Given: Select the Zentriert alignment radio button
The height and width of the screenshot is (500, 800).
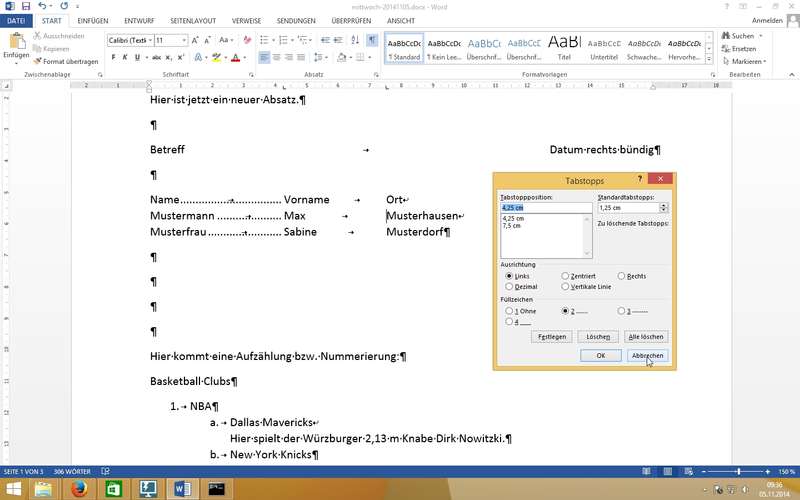Looking at the screenshot, I should pos(566,275).
